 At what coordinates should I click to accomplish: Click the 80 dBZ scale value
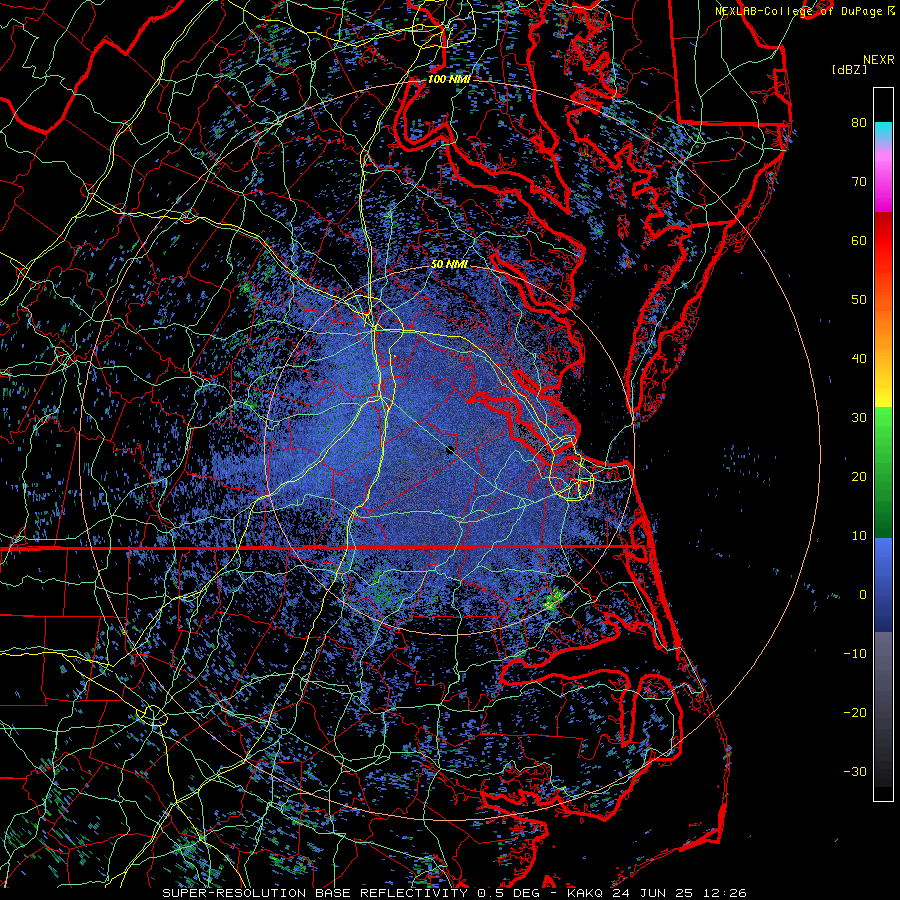pyautogui.click(x=859, y=122)
